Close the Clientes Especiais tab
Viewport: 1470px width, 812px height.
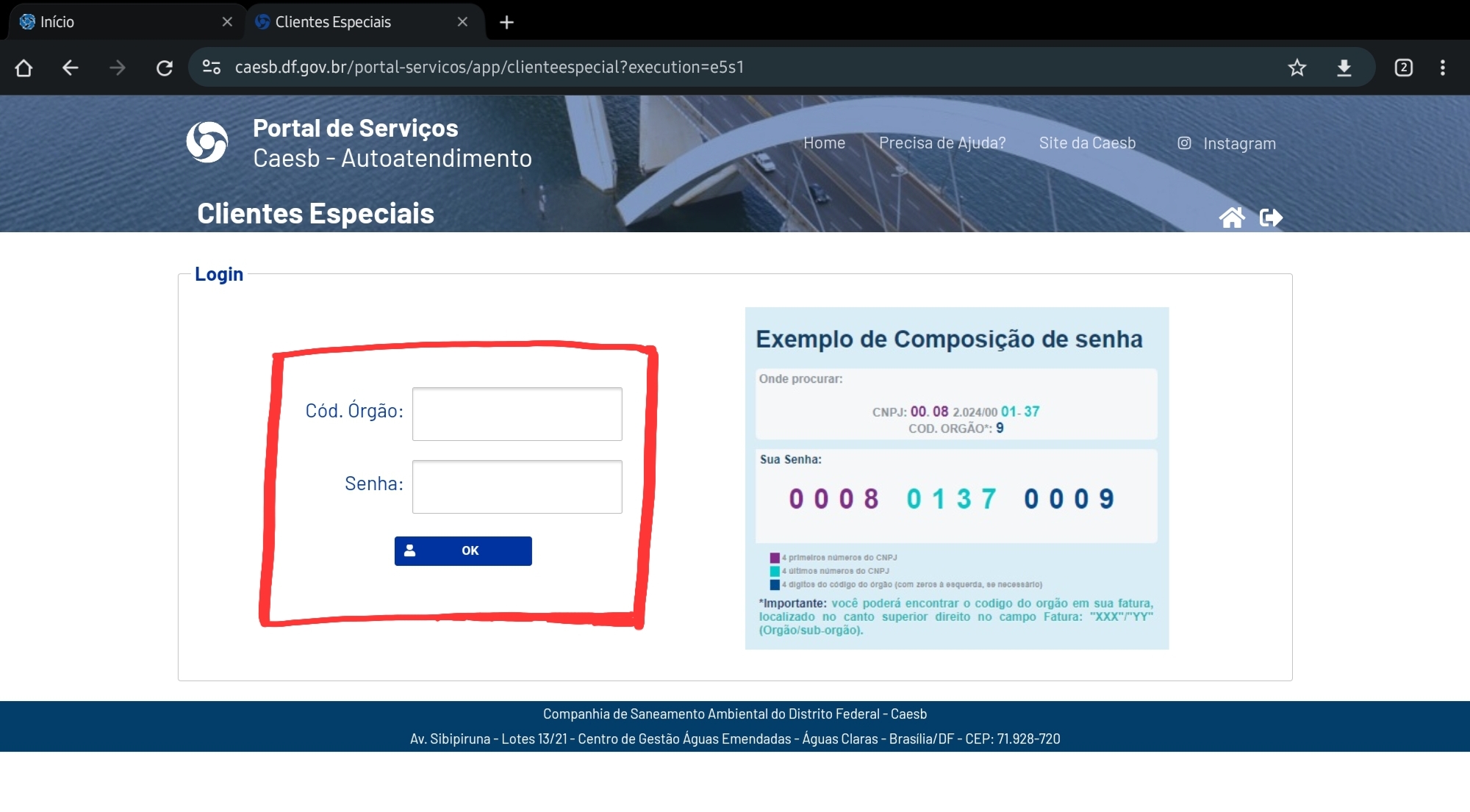(x=462, y=22)
